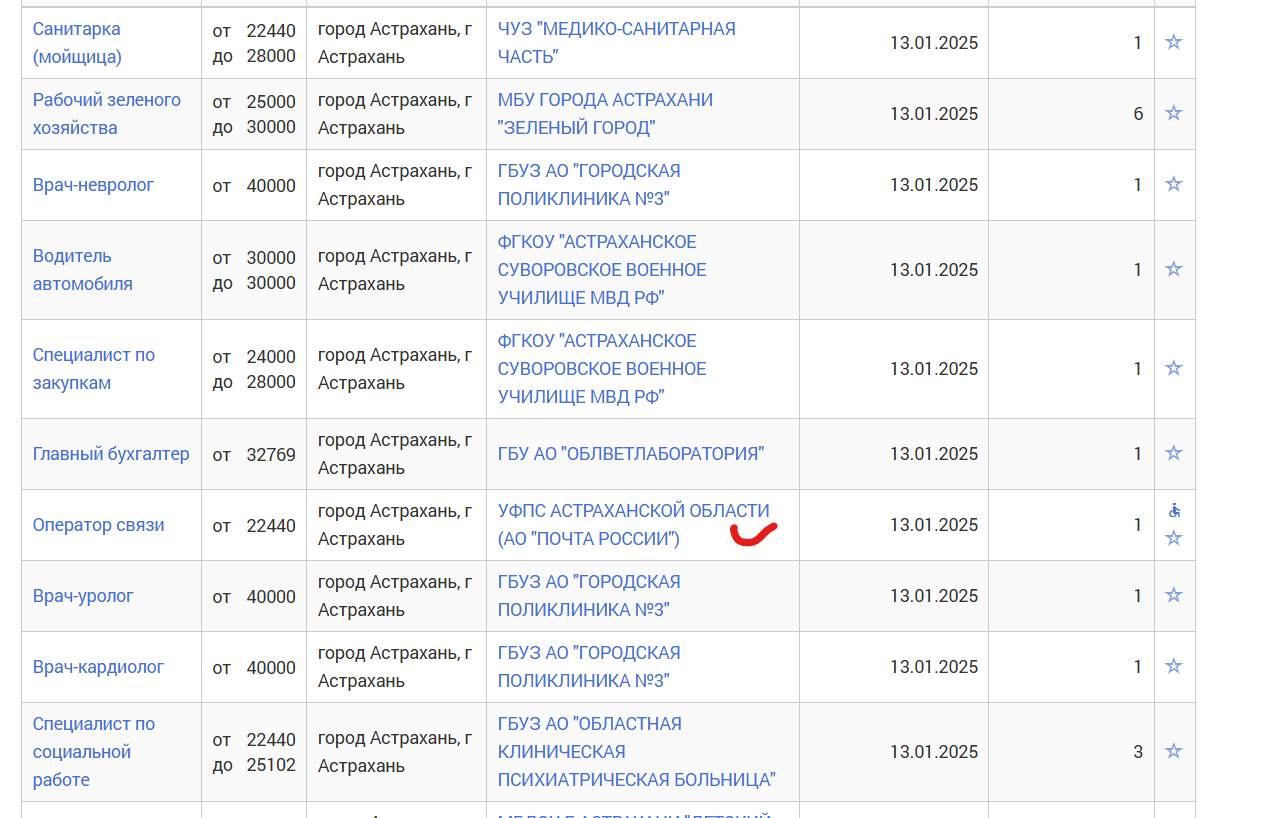
Task: Open the Главный бухгалтер vacancy
Action: pos(111,454)
